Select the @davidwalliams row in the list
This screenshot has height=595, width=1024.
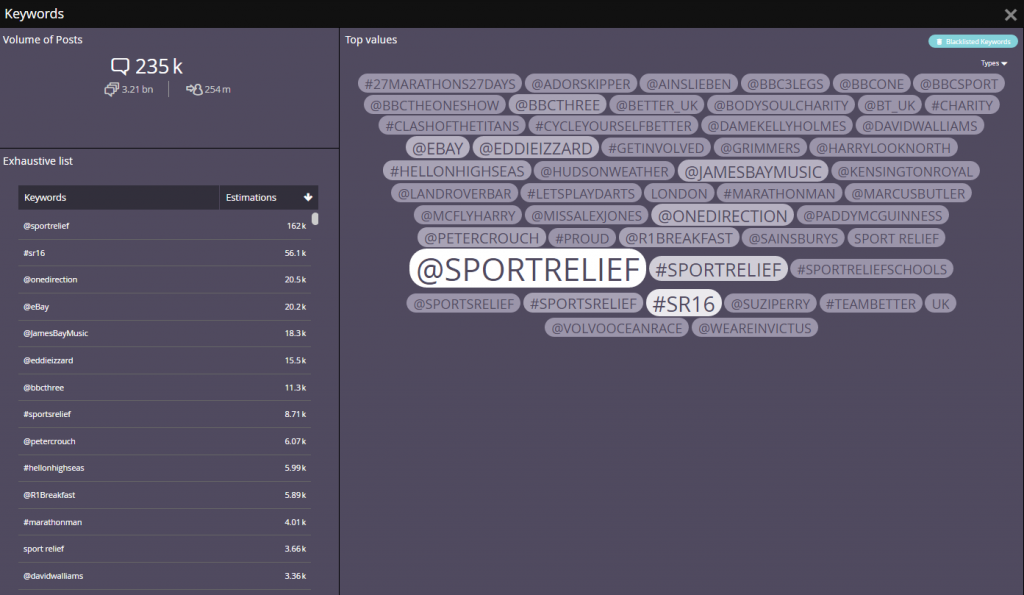point(165,576)
